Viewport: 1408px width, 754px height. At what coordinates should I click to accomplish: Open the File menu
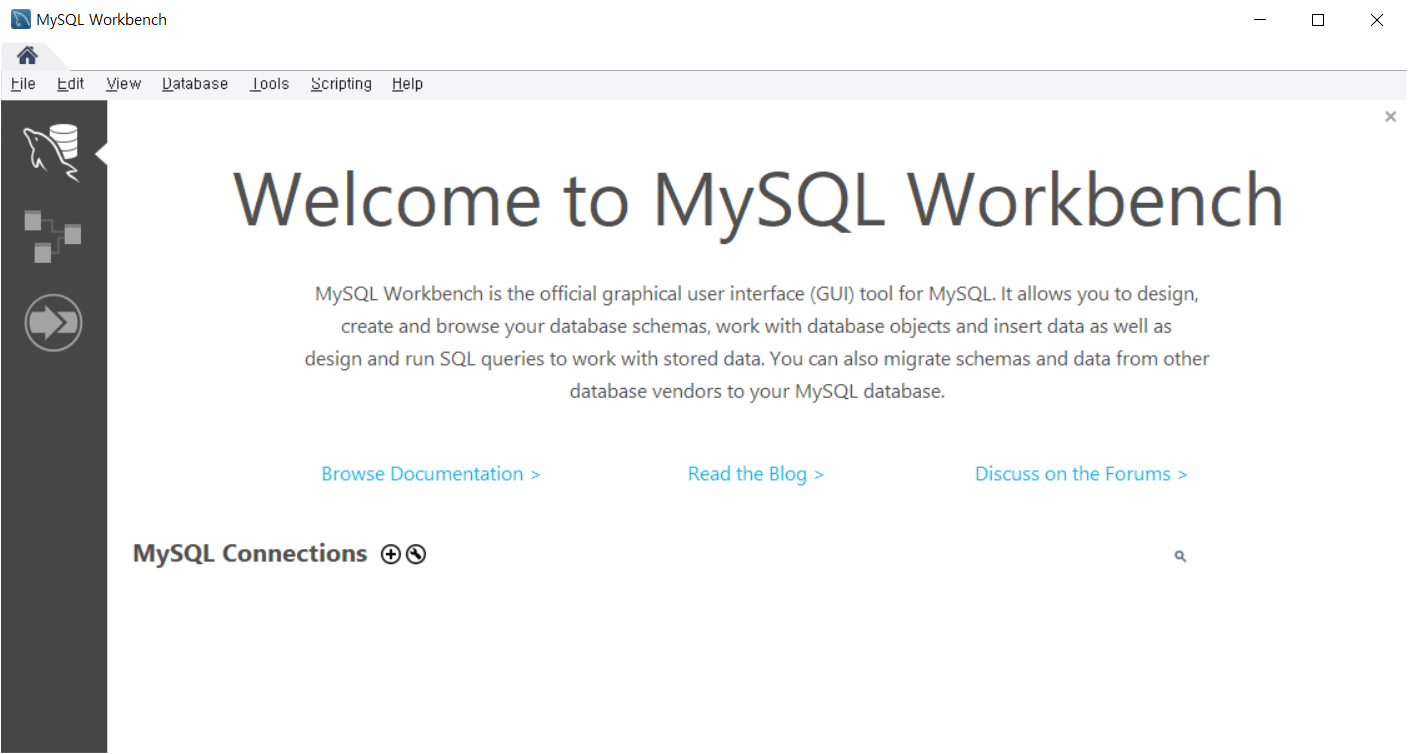[x=23, y=84]
